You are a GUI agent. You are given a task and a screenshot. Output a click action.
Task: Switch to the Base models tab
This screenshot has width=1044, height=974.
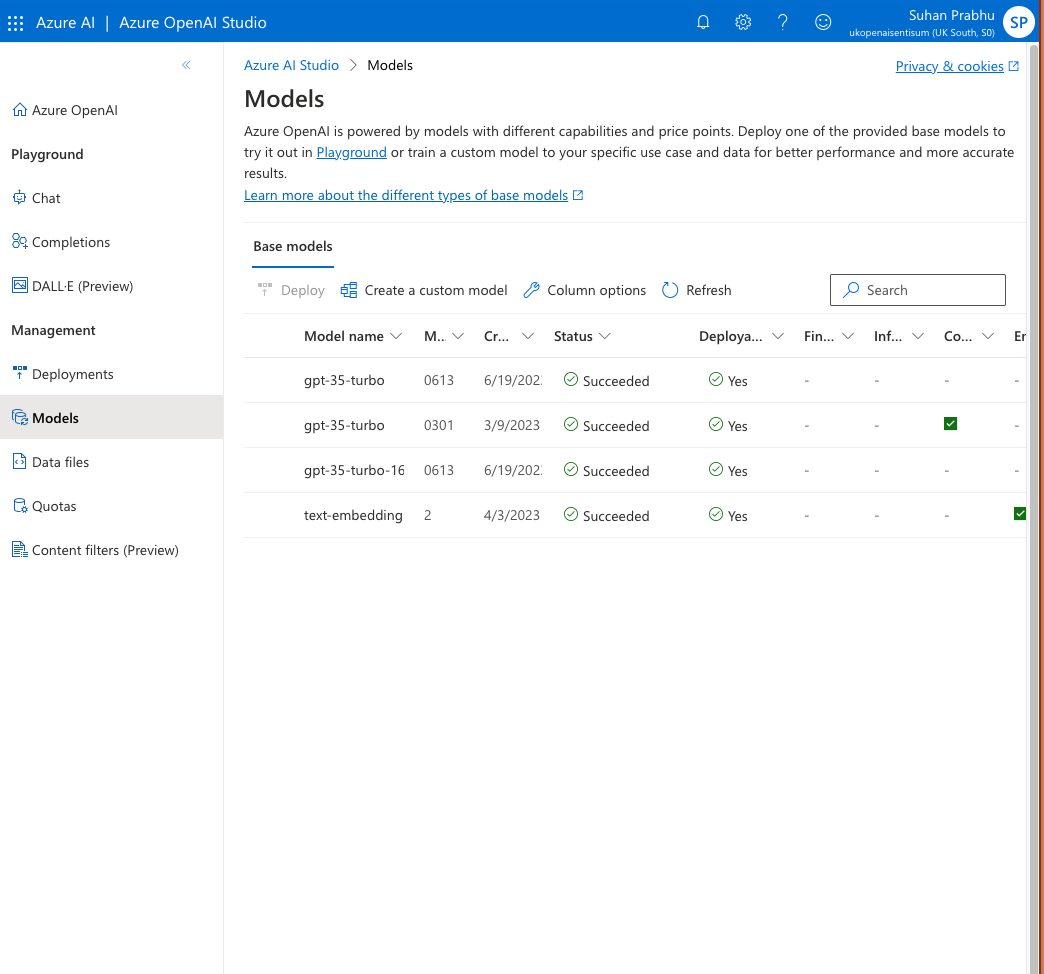pos(292,246)
